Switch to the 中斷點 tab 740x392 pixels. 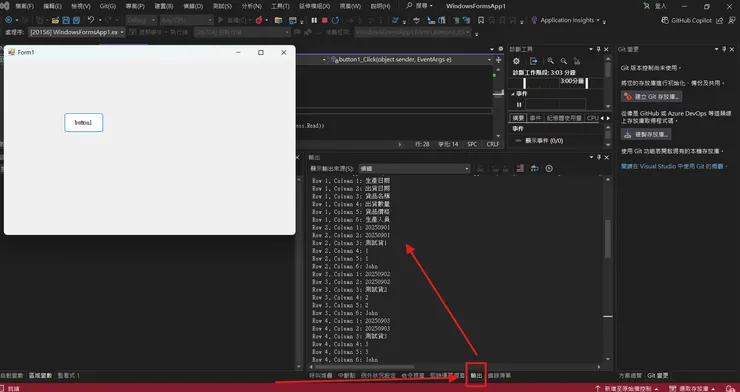tap(346, 375)
